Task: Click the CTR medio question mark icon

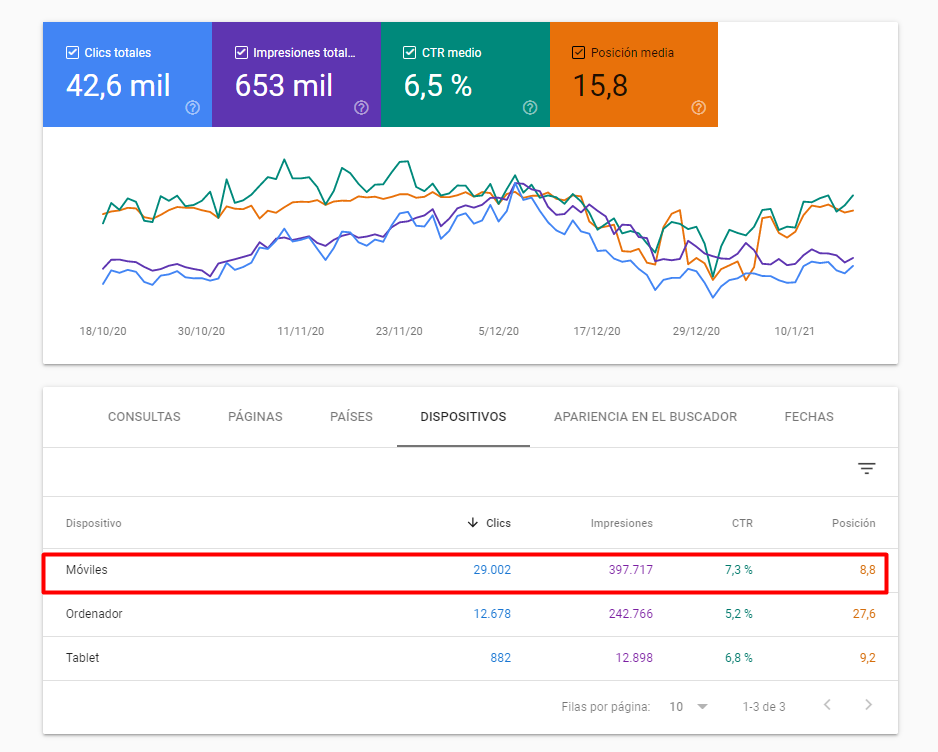Action: (x=530, y=109)
